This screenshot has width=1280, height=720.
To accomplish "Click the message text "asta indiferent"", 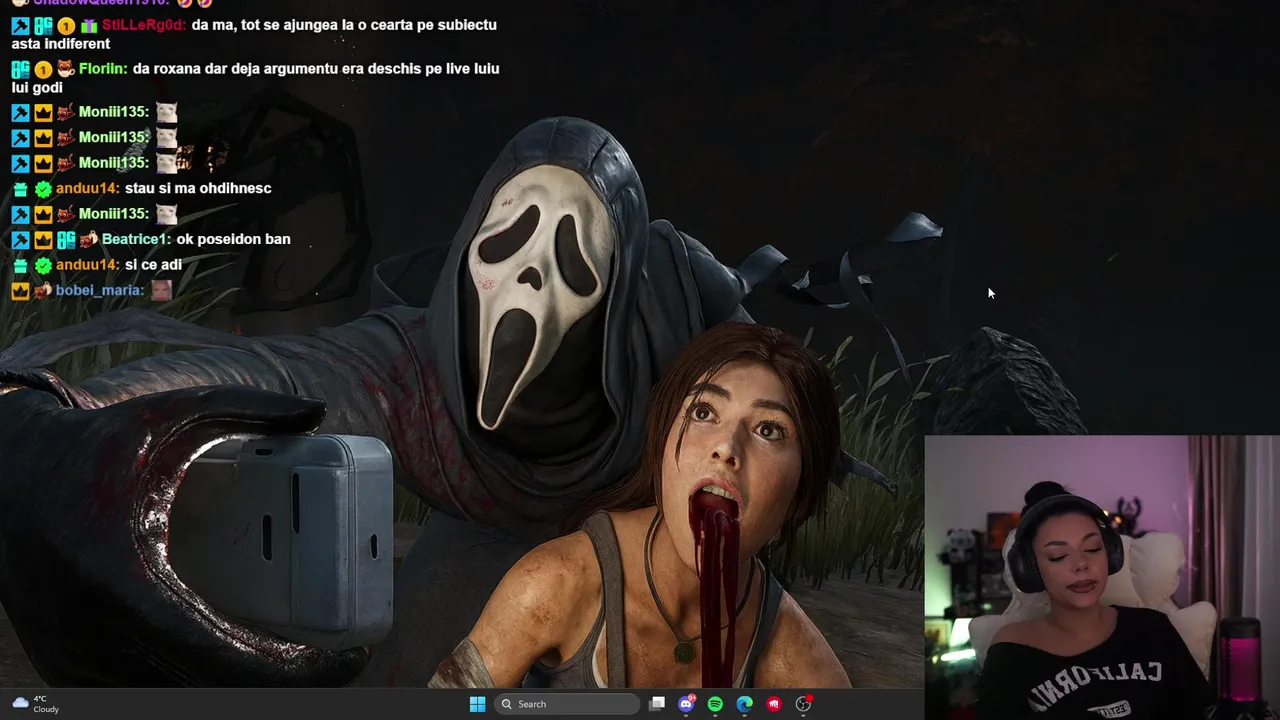I will [61, 44].
